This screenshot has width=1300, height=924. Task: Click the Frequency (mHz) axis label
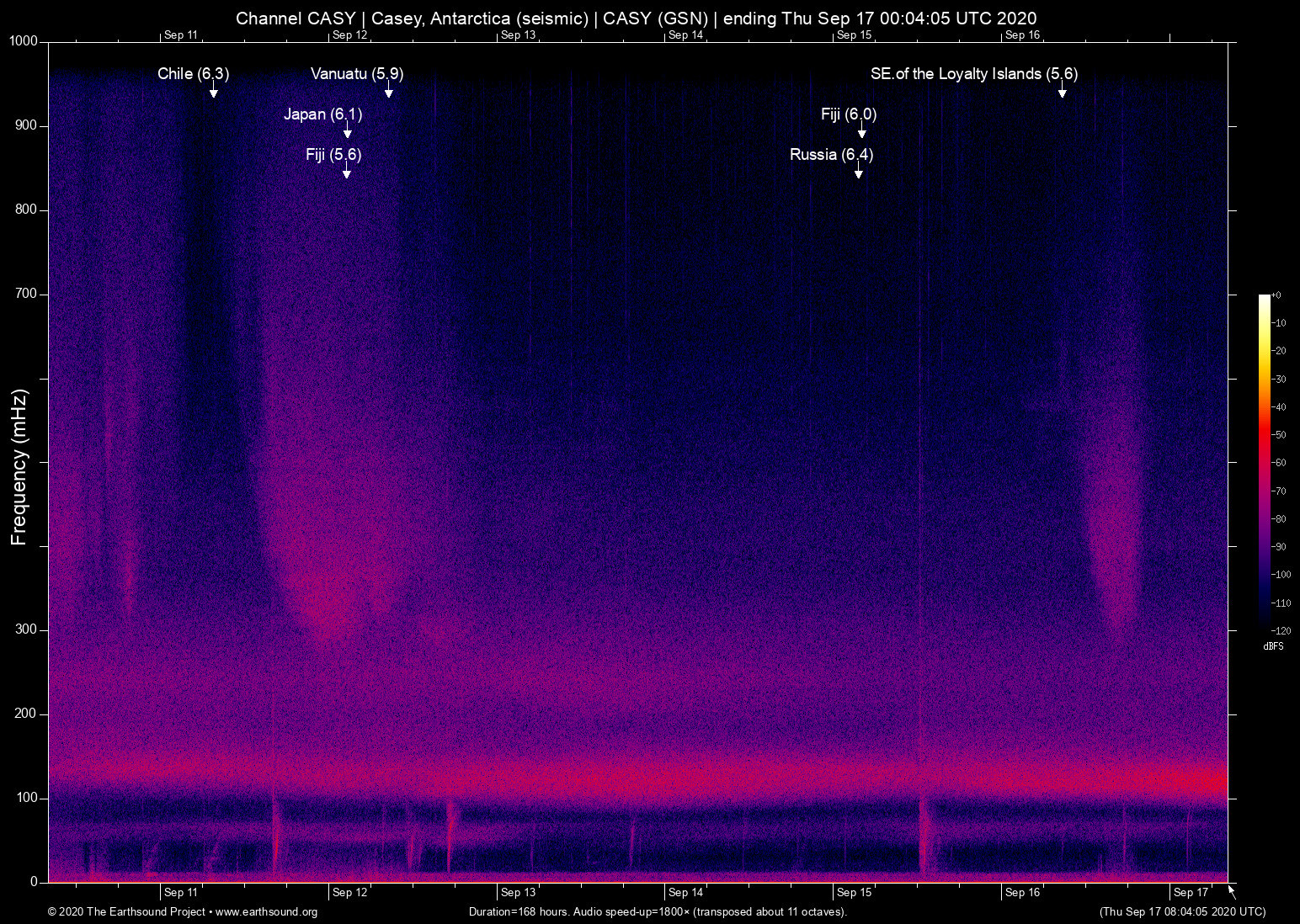18,463
